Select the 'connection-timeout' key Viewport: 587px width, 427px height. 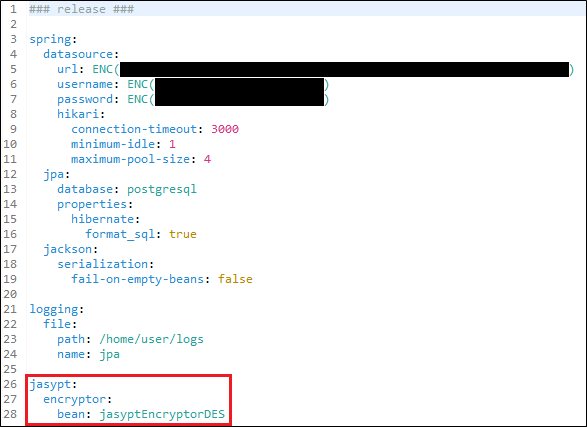tap(134, 129)
